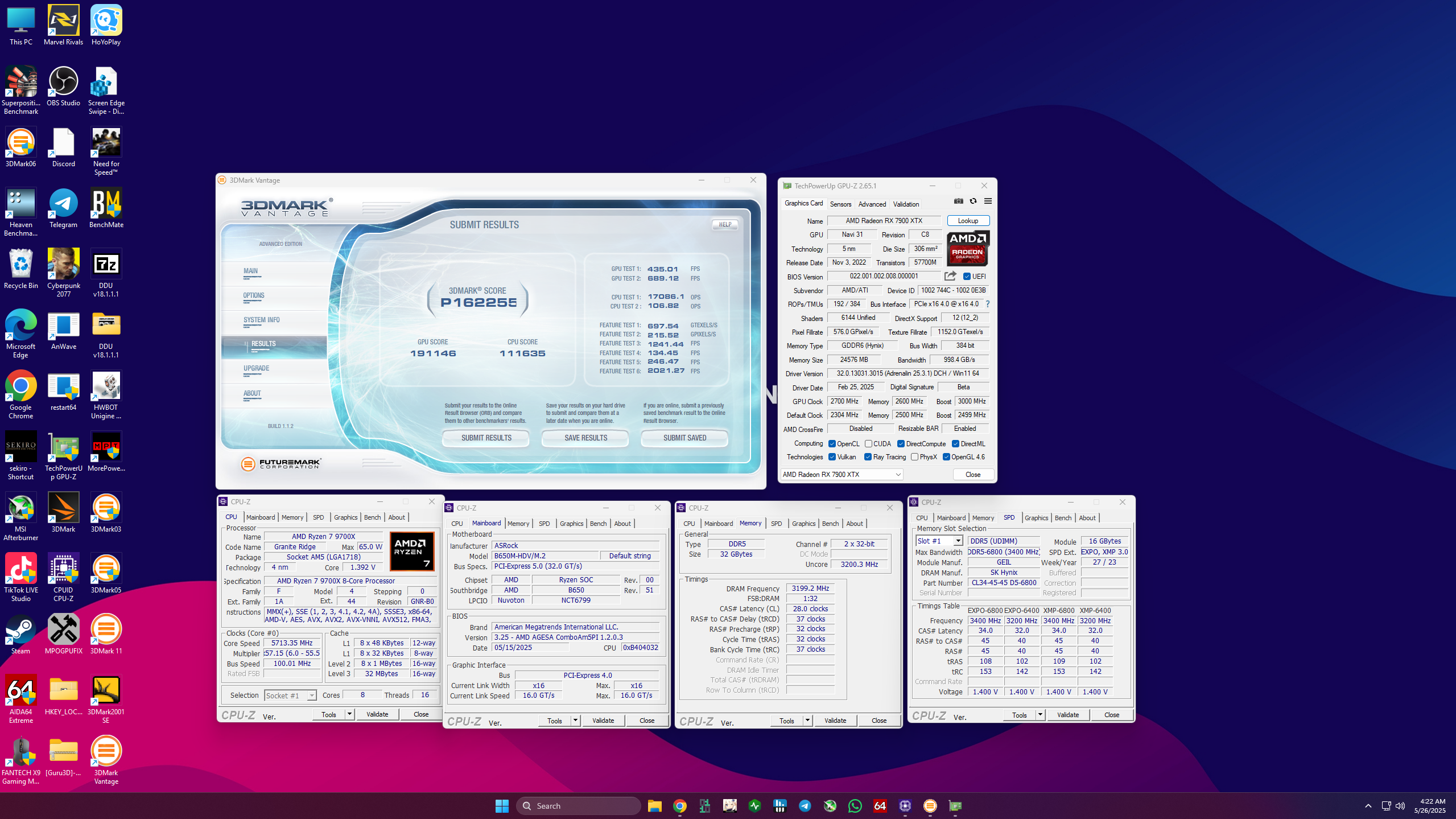Click the GPU-Z screenshot camera icon

pyautogui.click(x=959, y=201)
